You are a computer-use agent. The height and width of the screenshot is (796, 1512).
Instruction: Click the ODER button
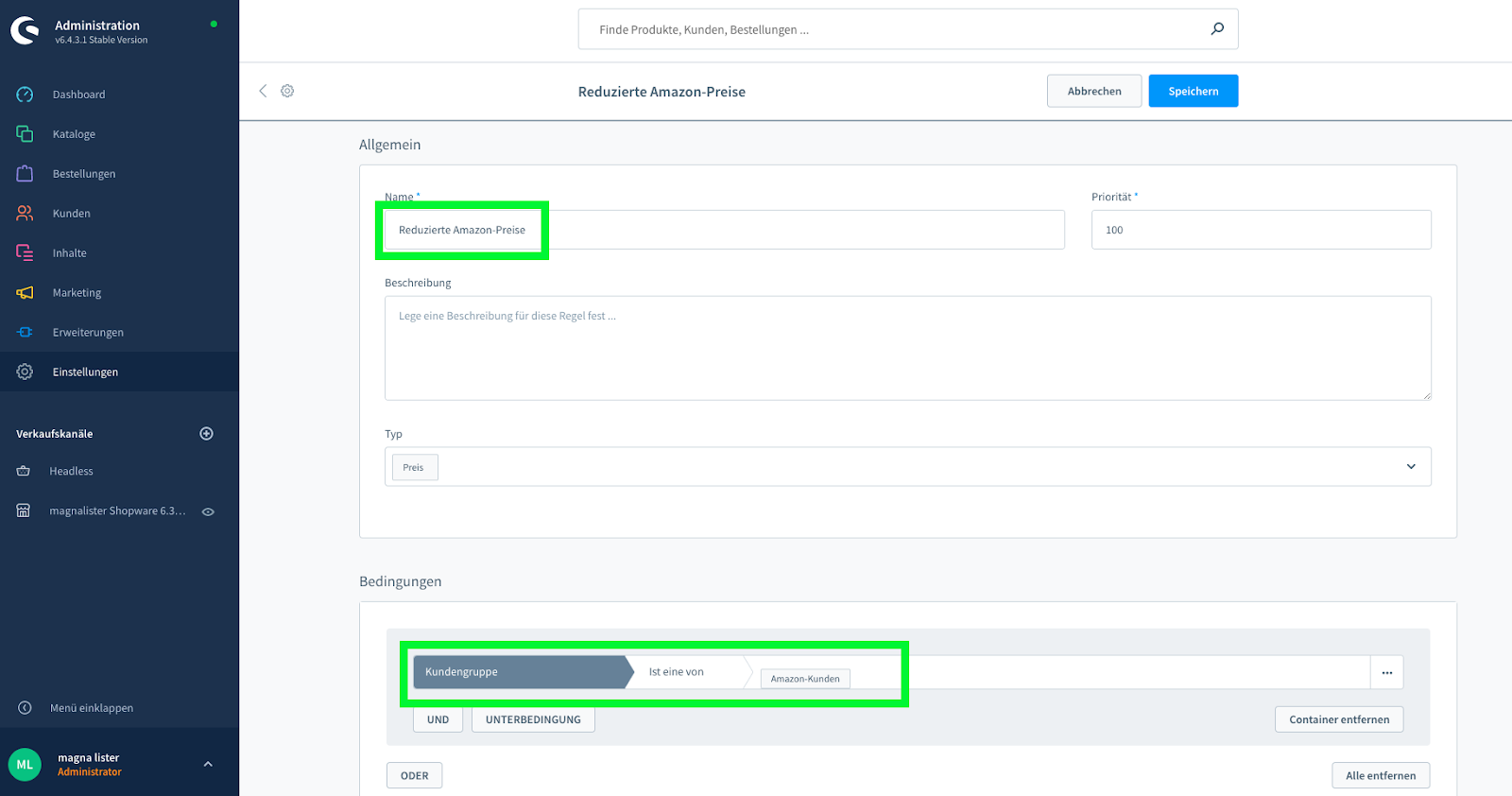pyautogui.click(x=414, y=775)
